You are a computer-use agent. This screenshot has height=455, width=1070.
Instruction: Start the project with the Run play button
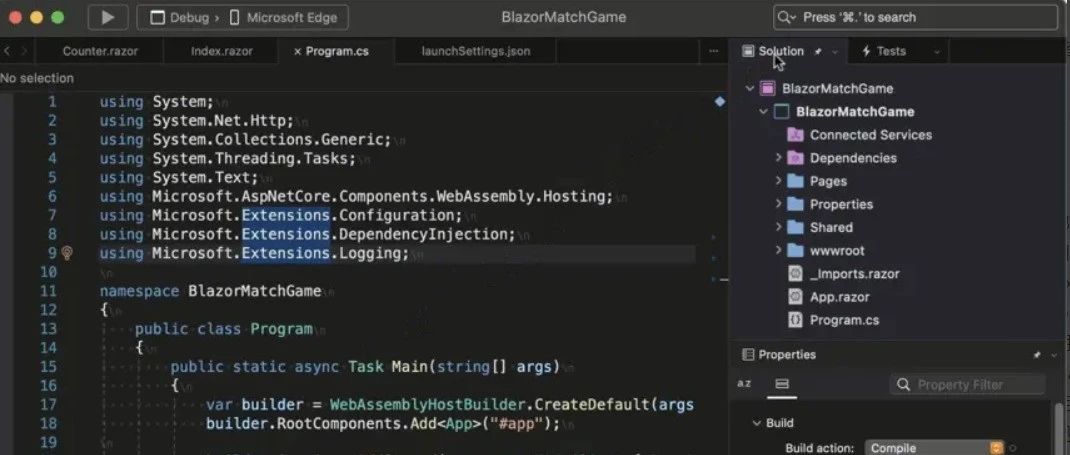tap(108, 18)
